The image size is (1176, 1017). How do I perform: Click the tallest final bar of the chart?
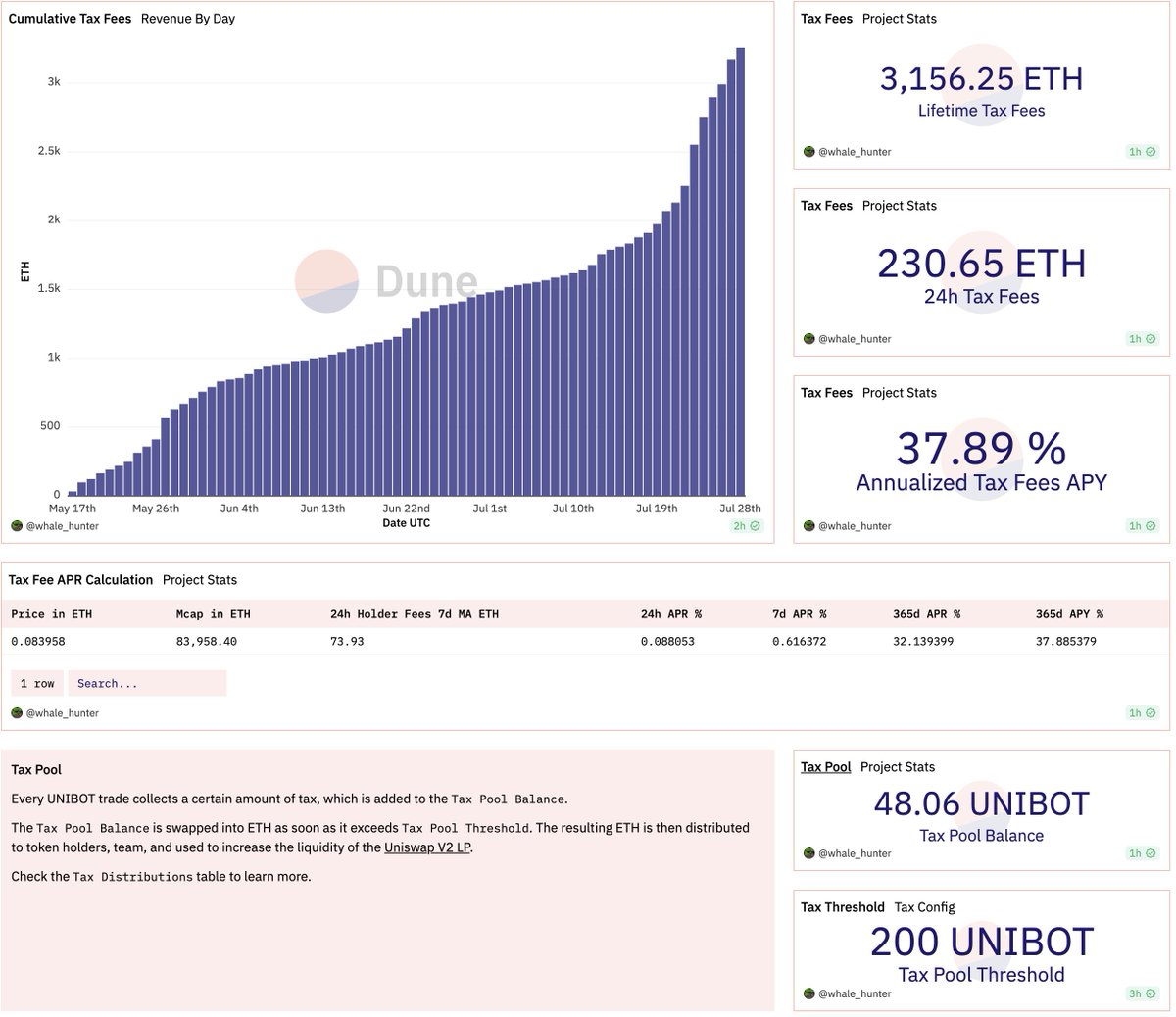point(740,271)
